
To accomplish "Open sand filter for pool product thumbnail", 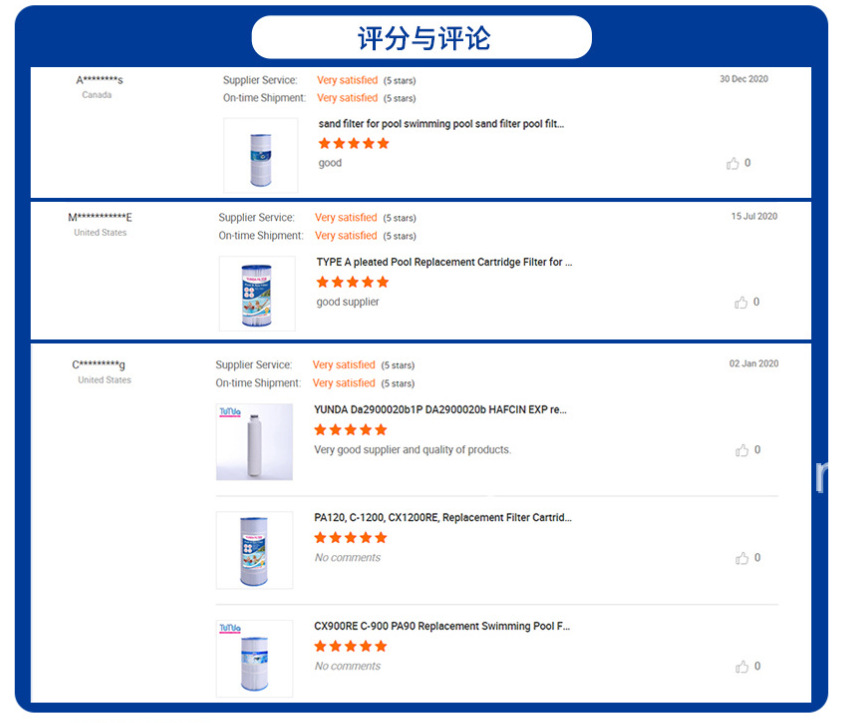I will 260,155.
